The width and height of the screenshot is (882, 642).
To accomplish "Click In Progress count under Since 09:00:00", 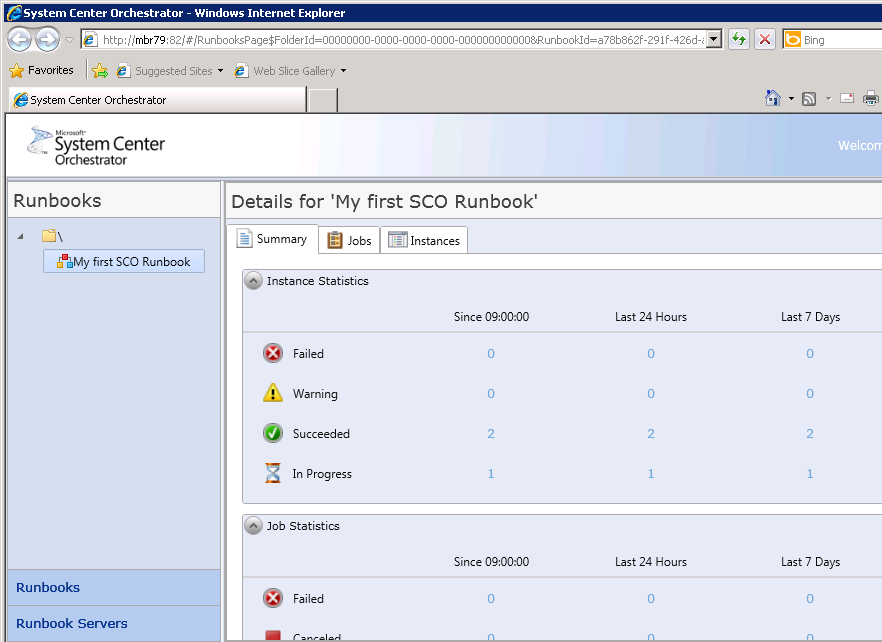I will pos(491,474).
